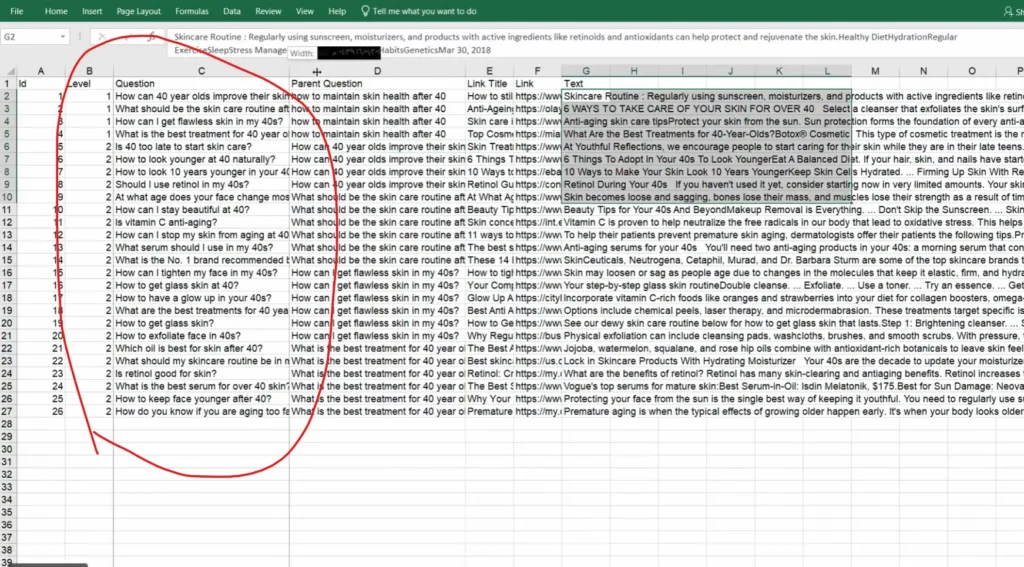The width and height of the screenshot is (1024, 567).
Task: Select column O header
Action: click(x=972, y=71)
